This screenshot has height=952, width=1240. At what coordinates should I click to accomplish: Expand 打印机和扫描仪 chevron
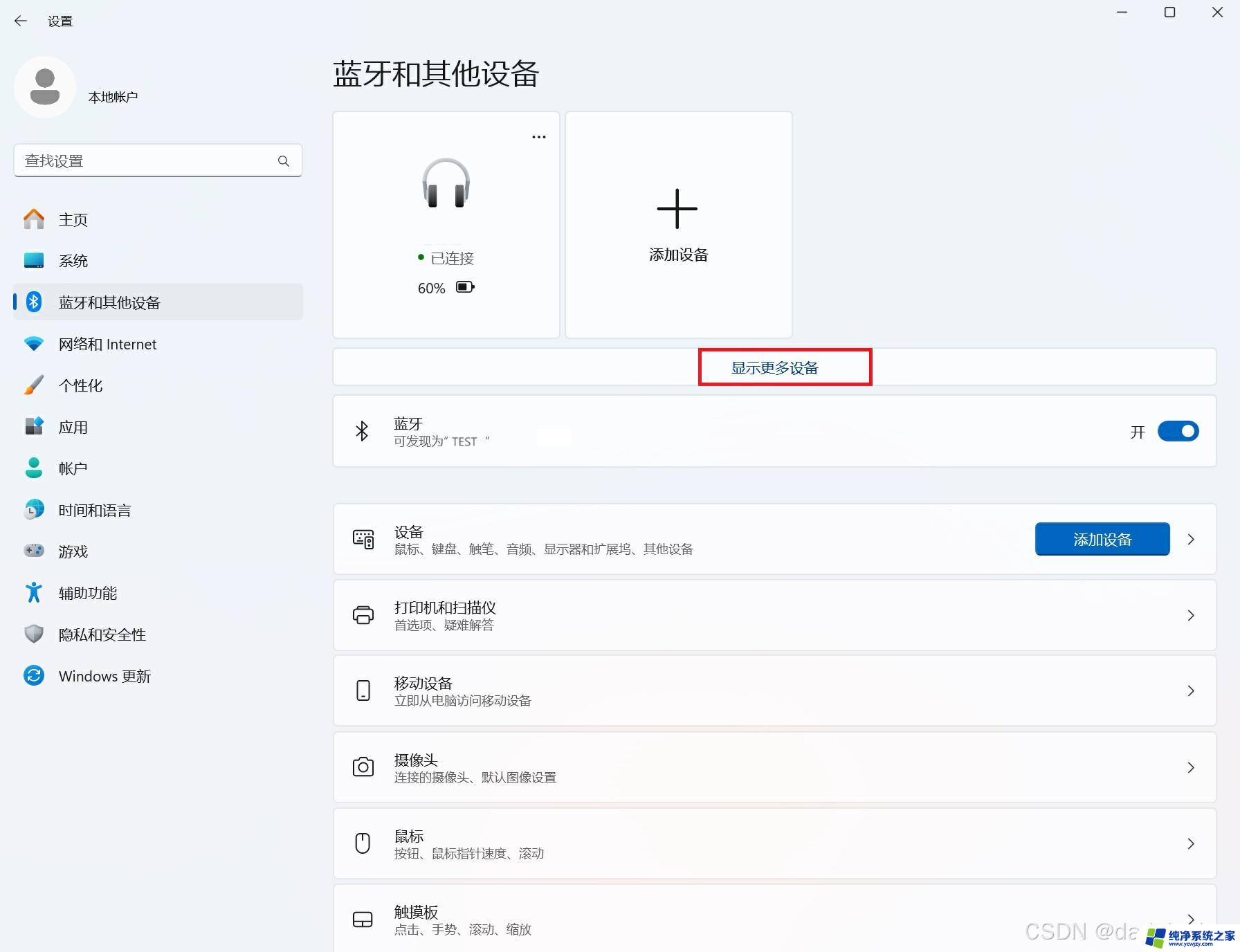click(x=1191, y=615)
